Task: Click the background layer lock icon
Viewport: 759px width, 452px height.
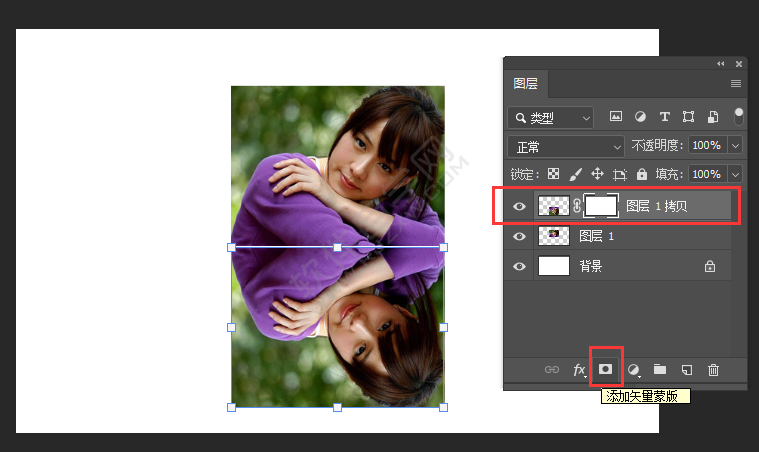Action: (x=710, y=266)
